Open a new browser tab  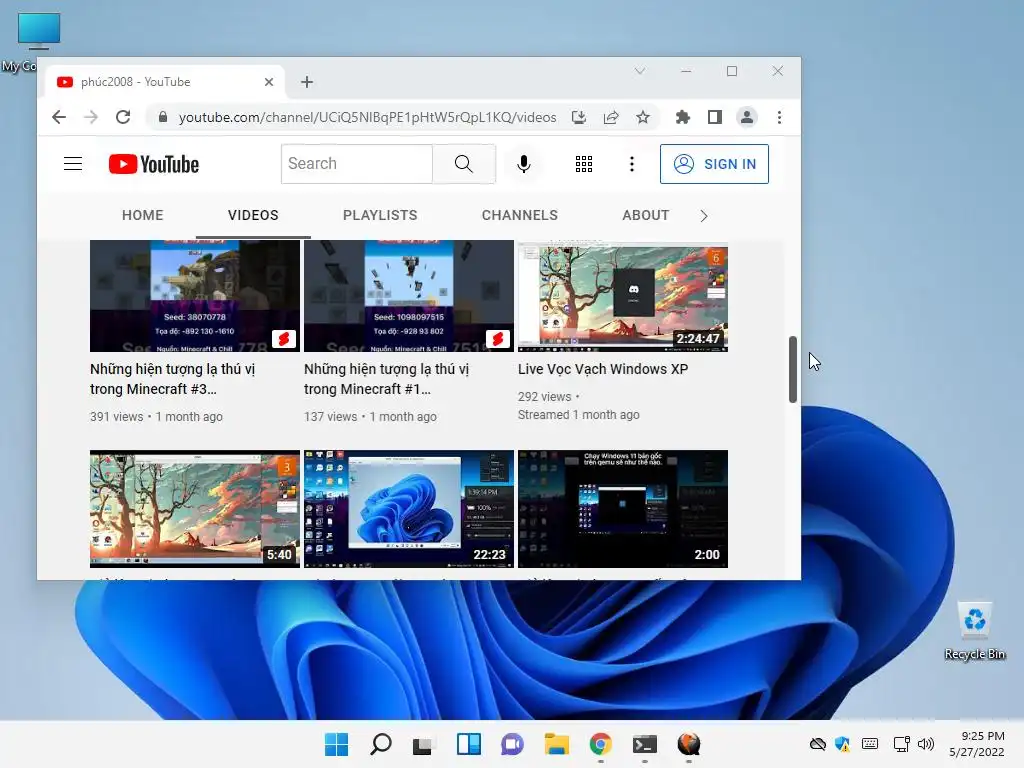pos(307,82)
